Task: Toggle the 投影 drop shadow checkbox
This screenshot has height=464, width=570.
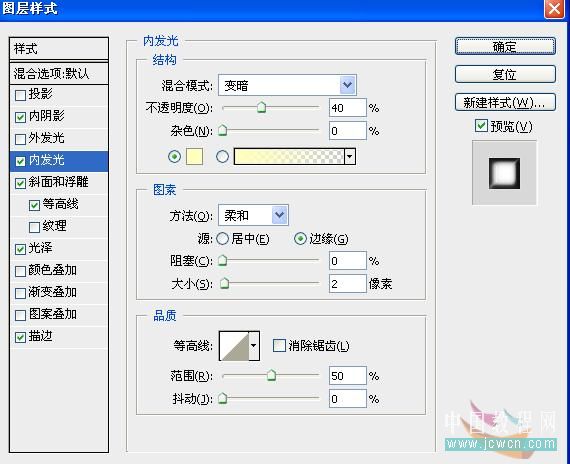Action: [x=20, y=95]
